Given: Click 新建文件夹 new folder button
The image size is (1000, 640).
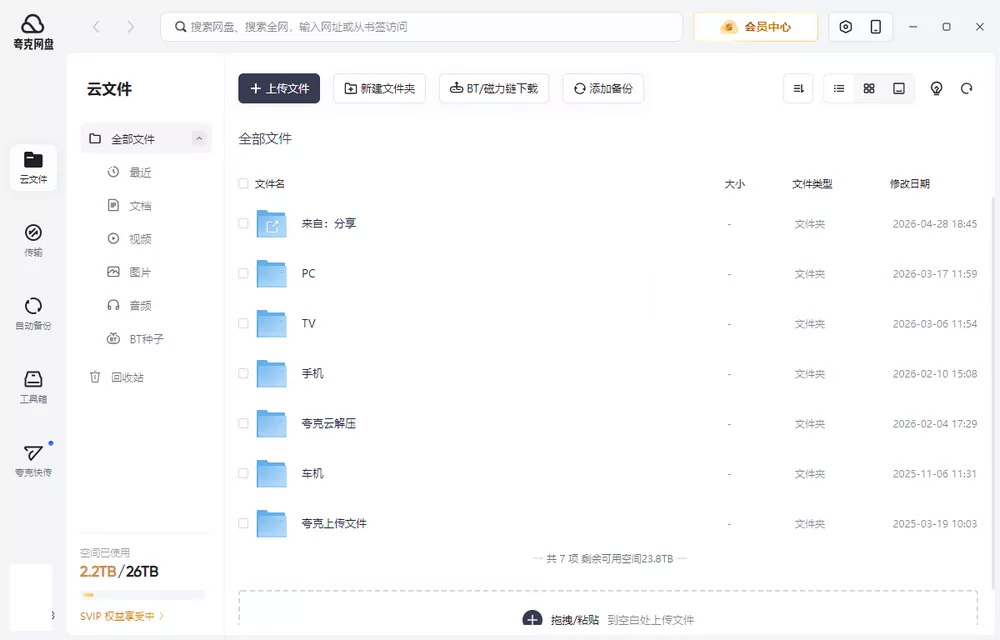Looking at the screenshot, I should click(379, 89).
